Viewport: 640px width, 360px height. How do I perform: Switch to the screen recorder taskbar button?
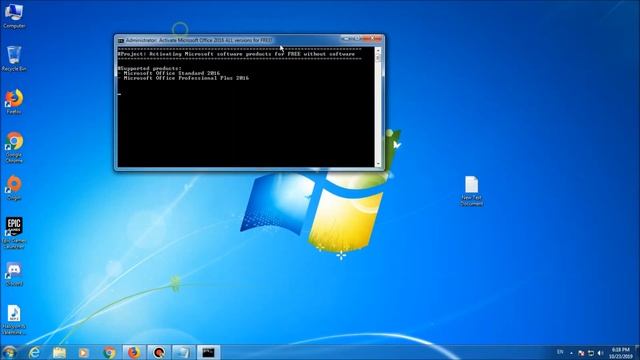tap(159, 352)
